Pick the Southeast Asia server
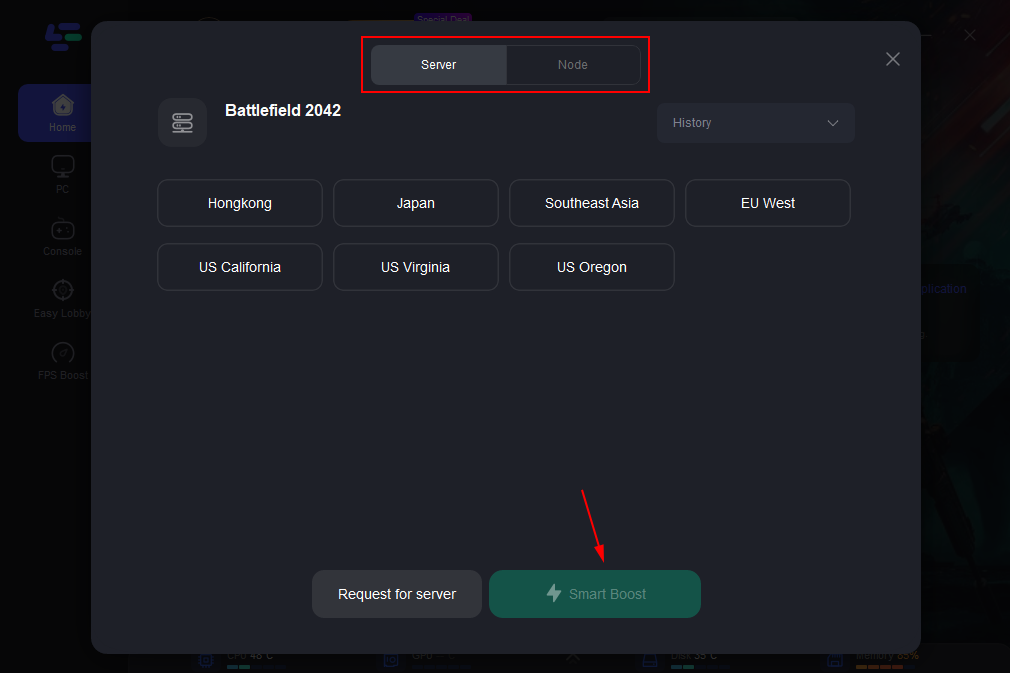 (592, 203)
